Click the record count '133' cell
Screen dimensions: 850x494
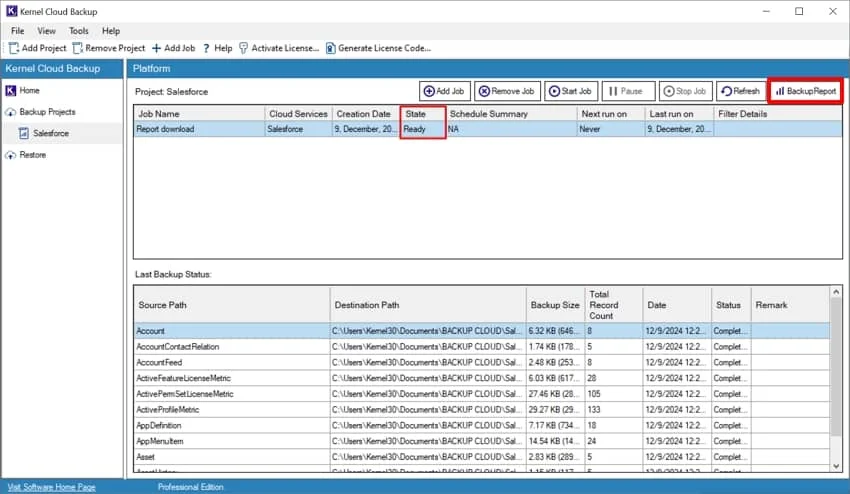pos(614,409)
